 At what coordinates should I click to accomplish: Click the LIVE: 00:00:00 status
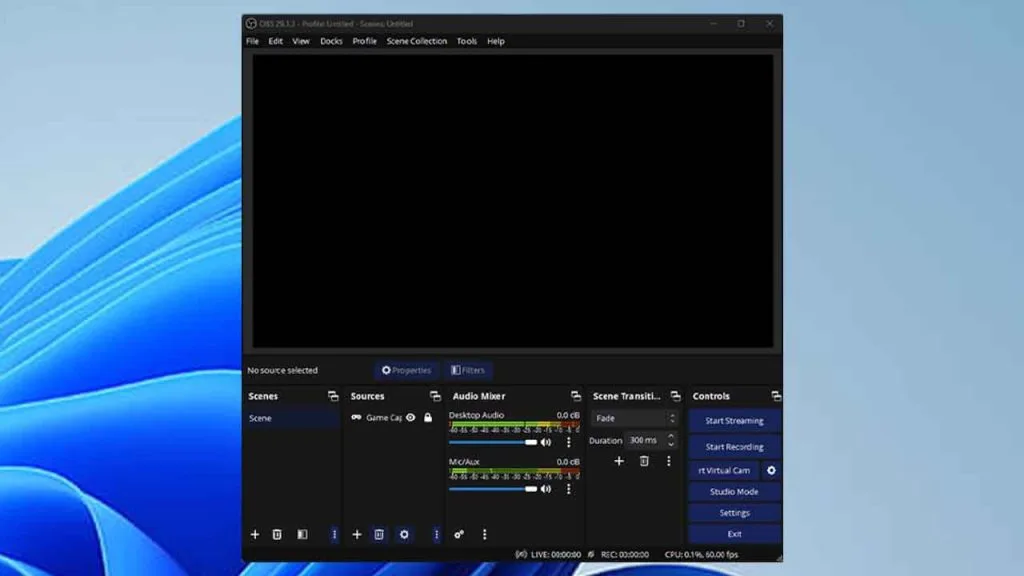556,554
